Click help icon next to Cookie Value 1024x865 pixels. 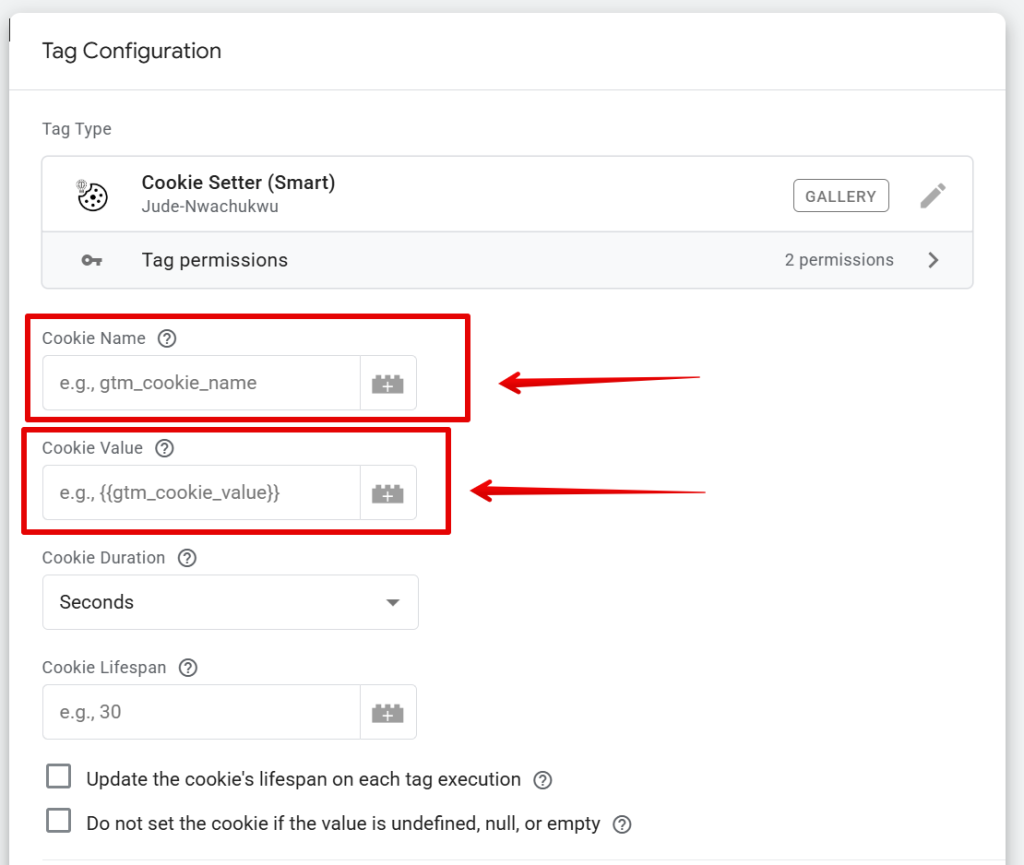pos(165,448)
